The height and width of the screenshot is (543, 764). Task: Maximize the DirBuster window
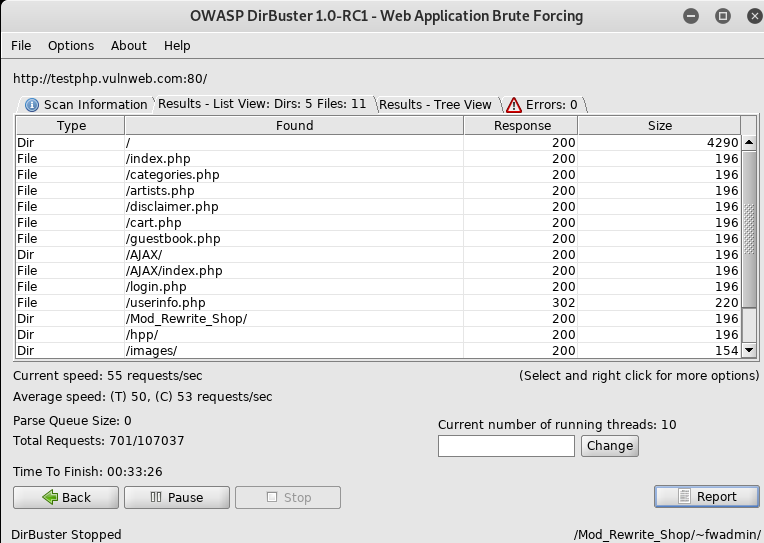(723, 16)
